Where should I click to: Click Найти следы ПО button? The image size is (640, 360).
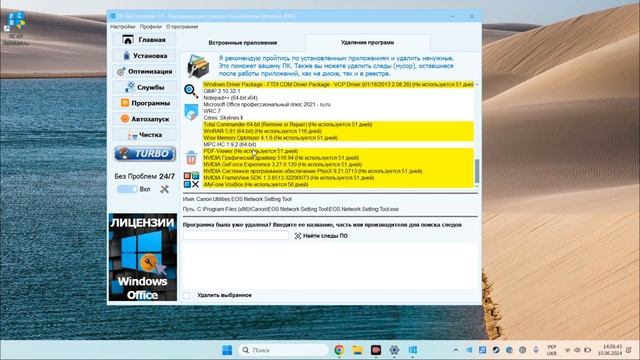(321, 236)
